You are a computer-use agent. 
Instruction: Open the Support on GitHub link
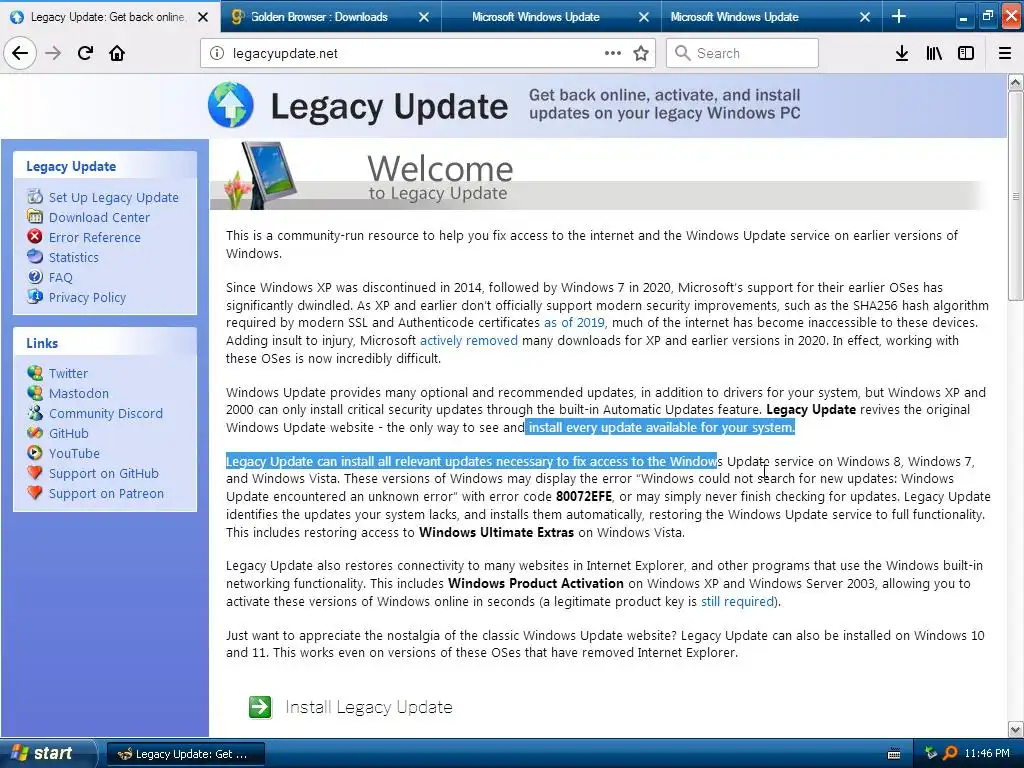tap(104, 473)
